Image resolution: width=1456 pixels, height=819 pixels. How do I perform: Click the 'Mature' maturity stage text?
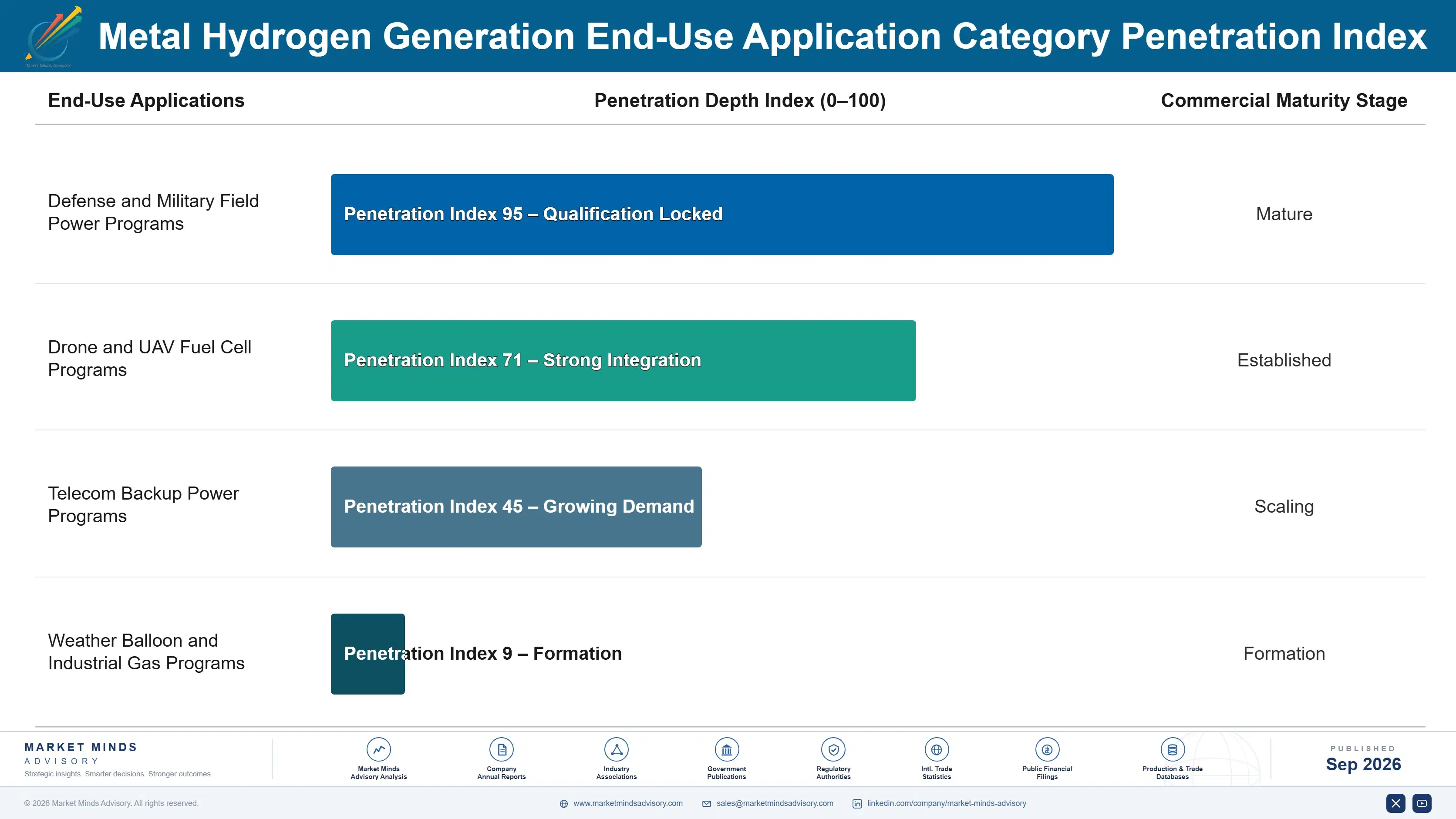(x=1284, y=214)
